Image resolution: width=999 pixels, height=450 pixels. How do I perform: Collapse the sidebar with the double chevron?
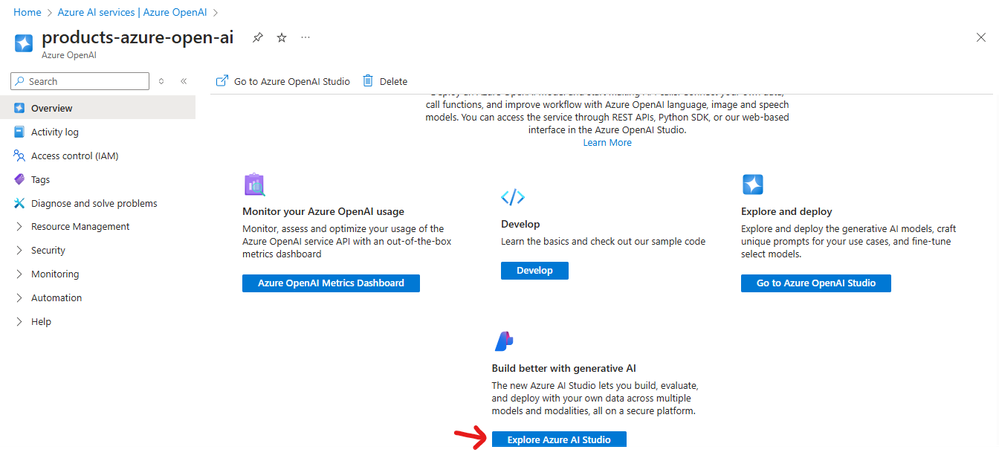183,82
